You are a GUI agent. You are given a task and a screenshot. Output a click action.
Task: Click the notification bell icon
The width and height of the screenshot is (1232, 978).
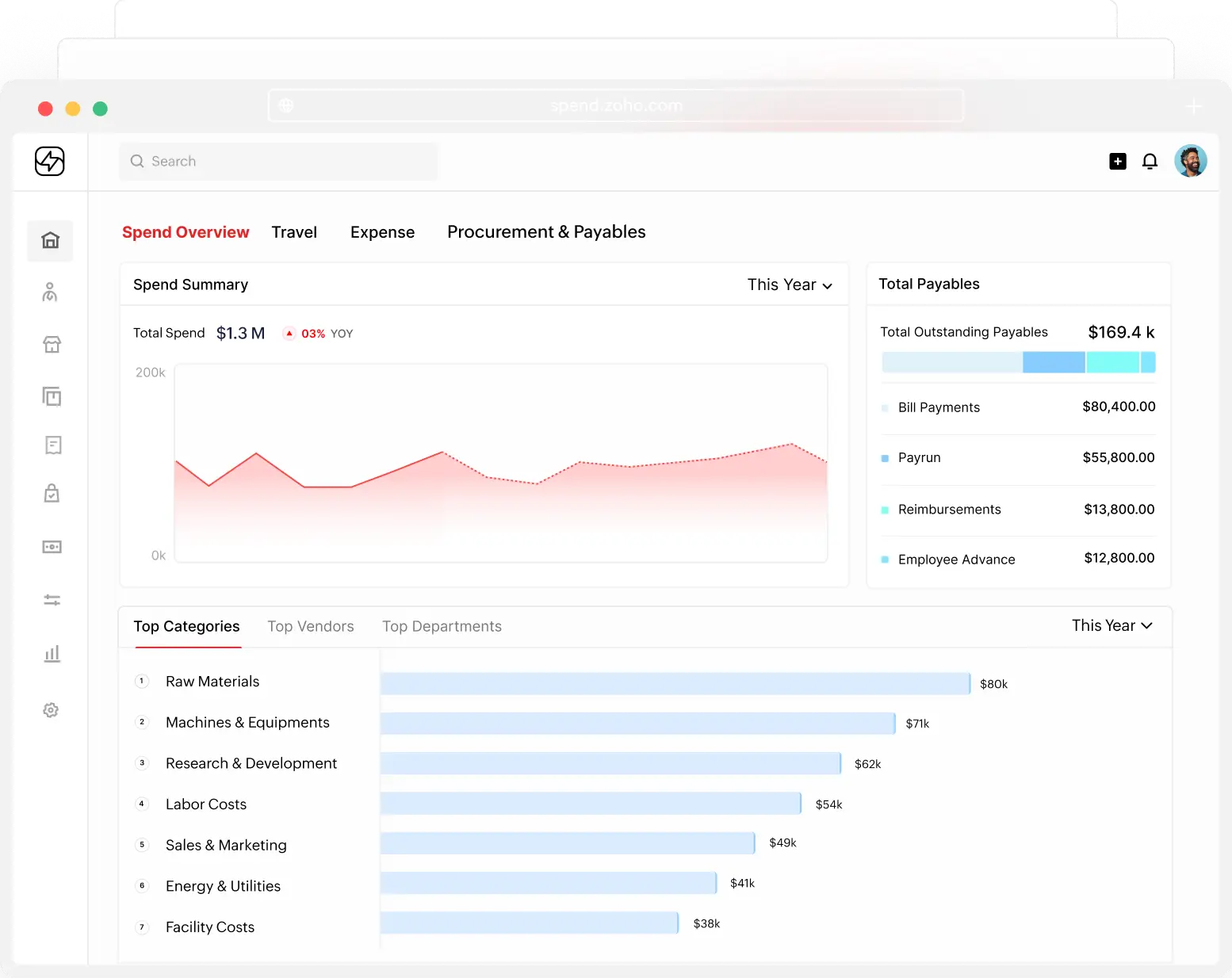coord(1150,162)
